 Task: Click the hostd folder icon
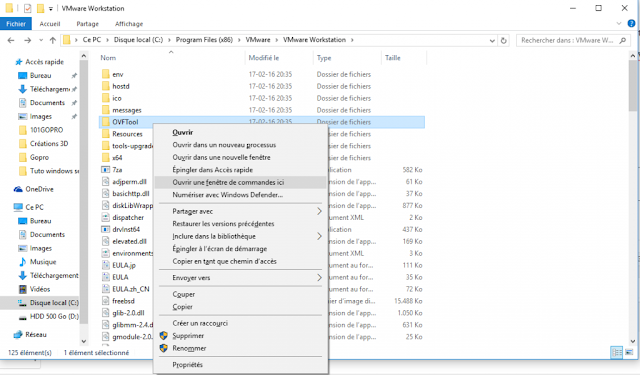click(106, 86)
